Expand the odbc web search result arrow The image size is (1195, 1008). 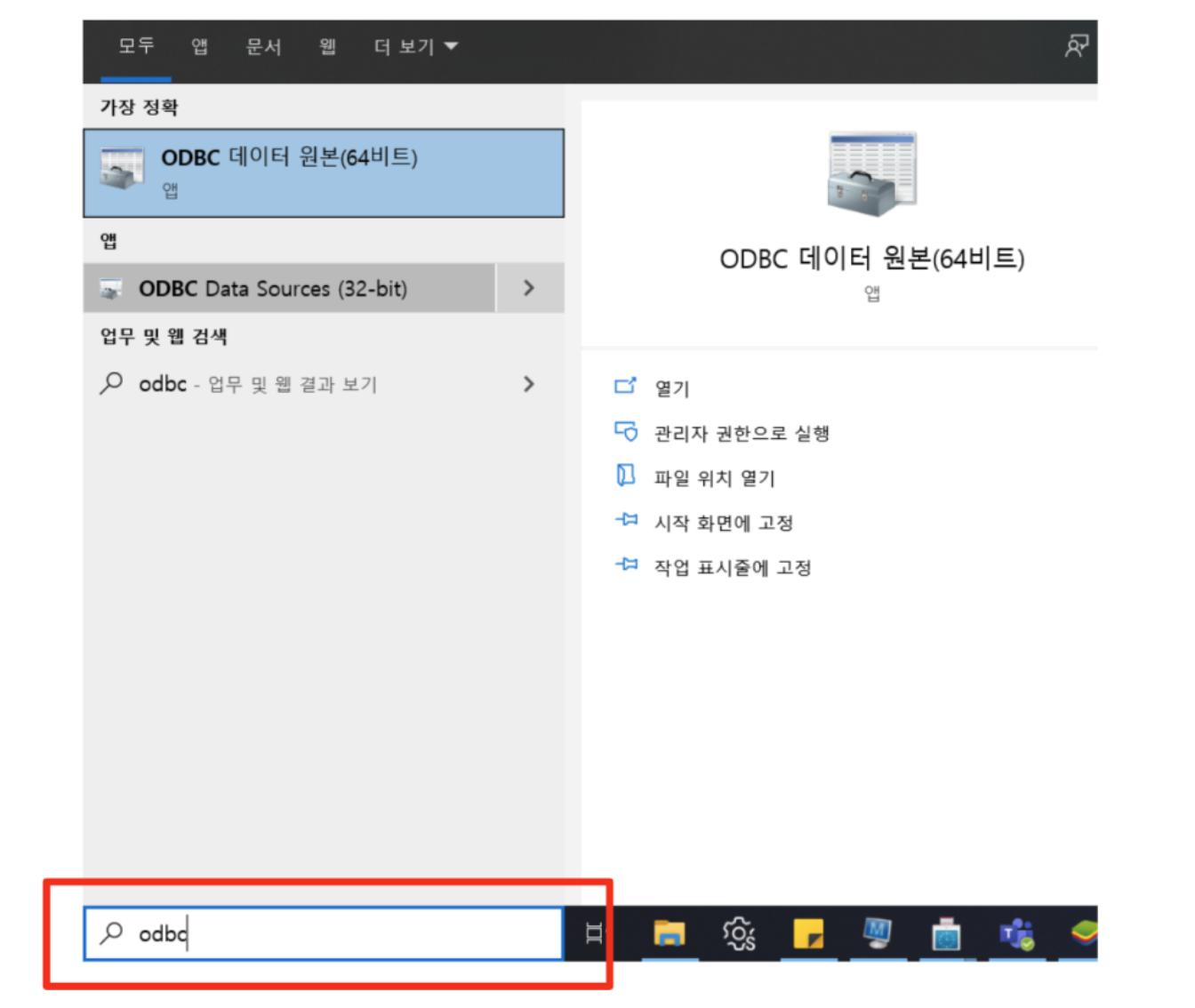pyautogui.click(x=529, y=384)
